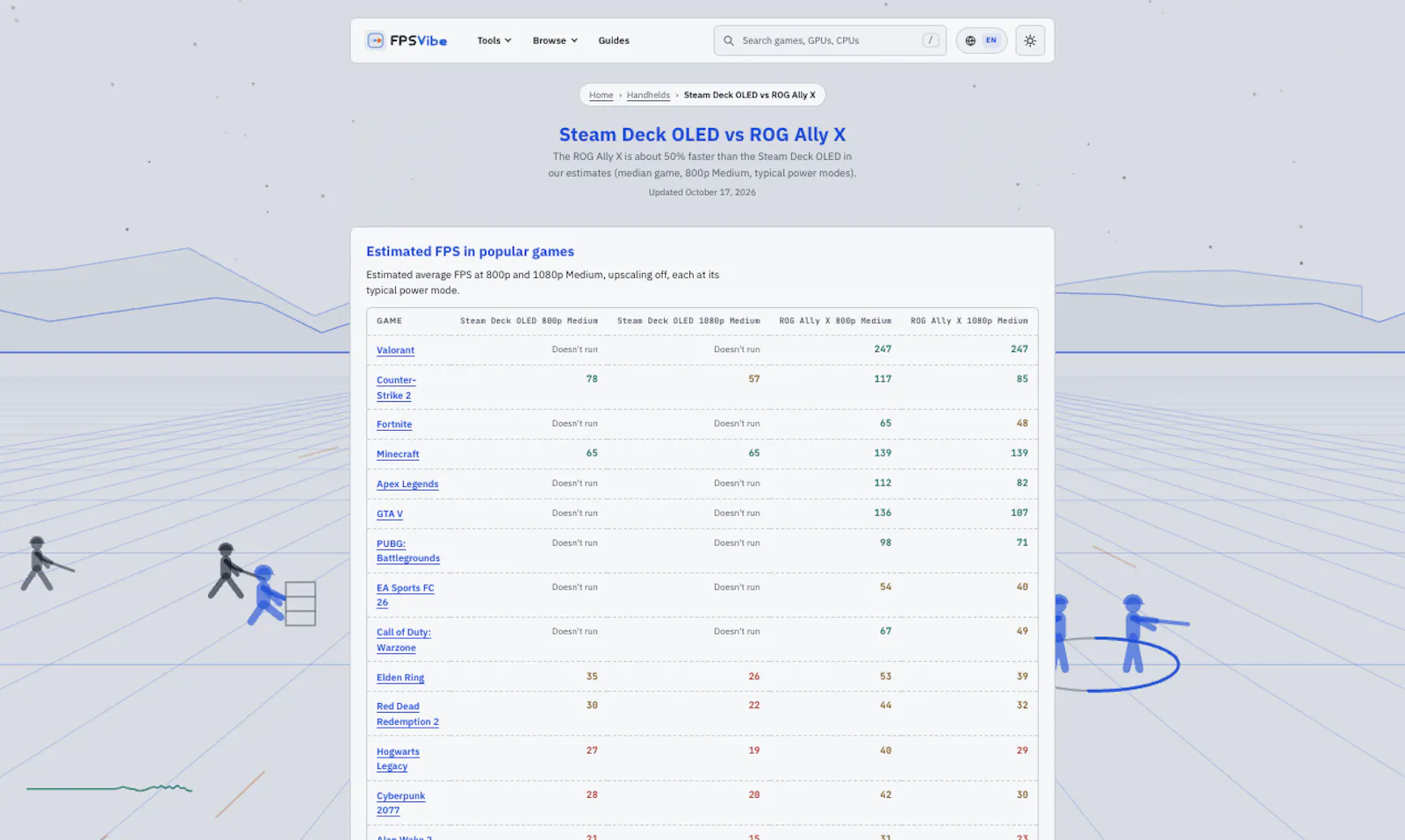Open the Guides menu item
This screenshot has width=1405, height=840.
[614, 40]
